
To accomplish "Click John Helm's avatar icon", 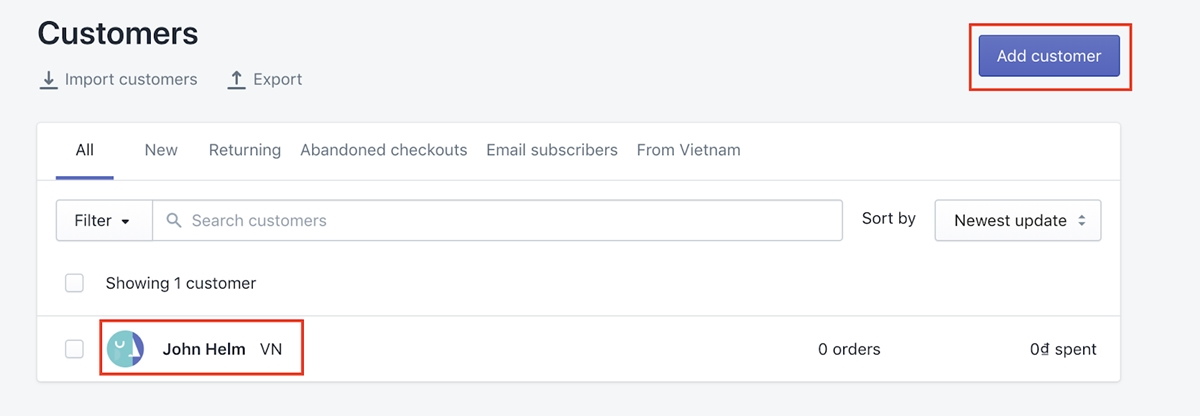I will click(x=125, y=349).
